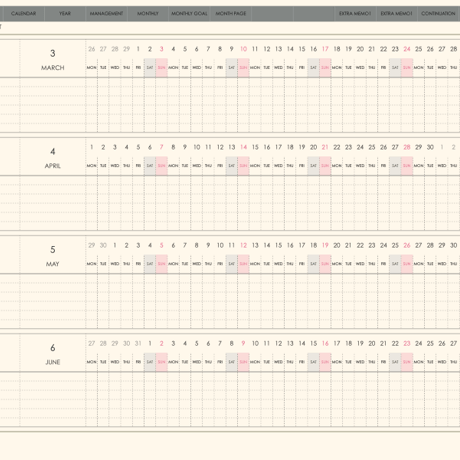Click the JUNE month label
Viewport: 460px width, 460px height.
(x=53, y=362)
